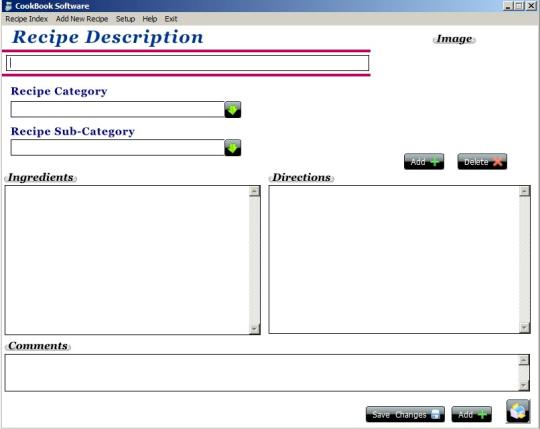Click Directions scrollbar up arrow
Image resolution: width=540 pixels, height=429 pixels.
[x=525, y=191]
